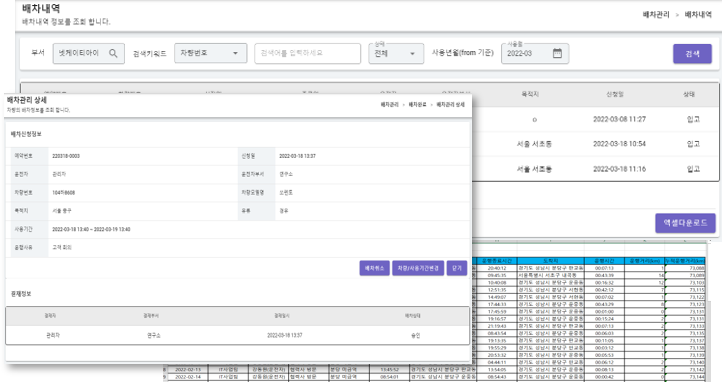The height and width of the screenshot is (382, 722).
Task: Click the 운전자 value 관리자
Action: pyautogui.click(x=59, y=174)
